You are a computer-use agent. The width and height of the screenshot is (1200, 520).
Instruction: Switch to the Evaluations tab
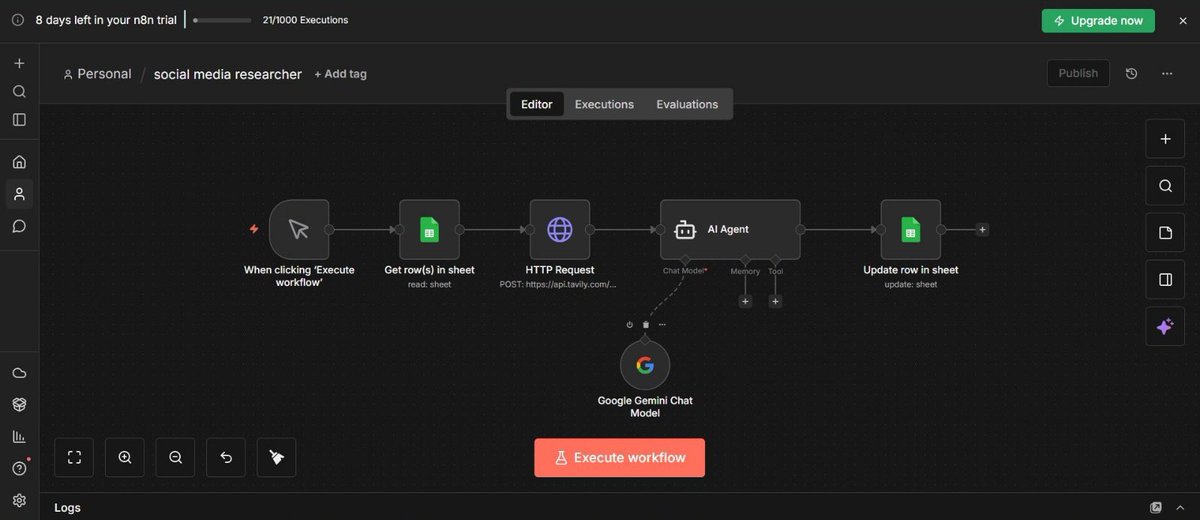(x=687, y=104)
